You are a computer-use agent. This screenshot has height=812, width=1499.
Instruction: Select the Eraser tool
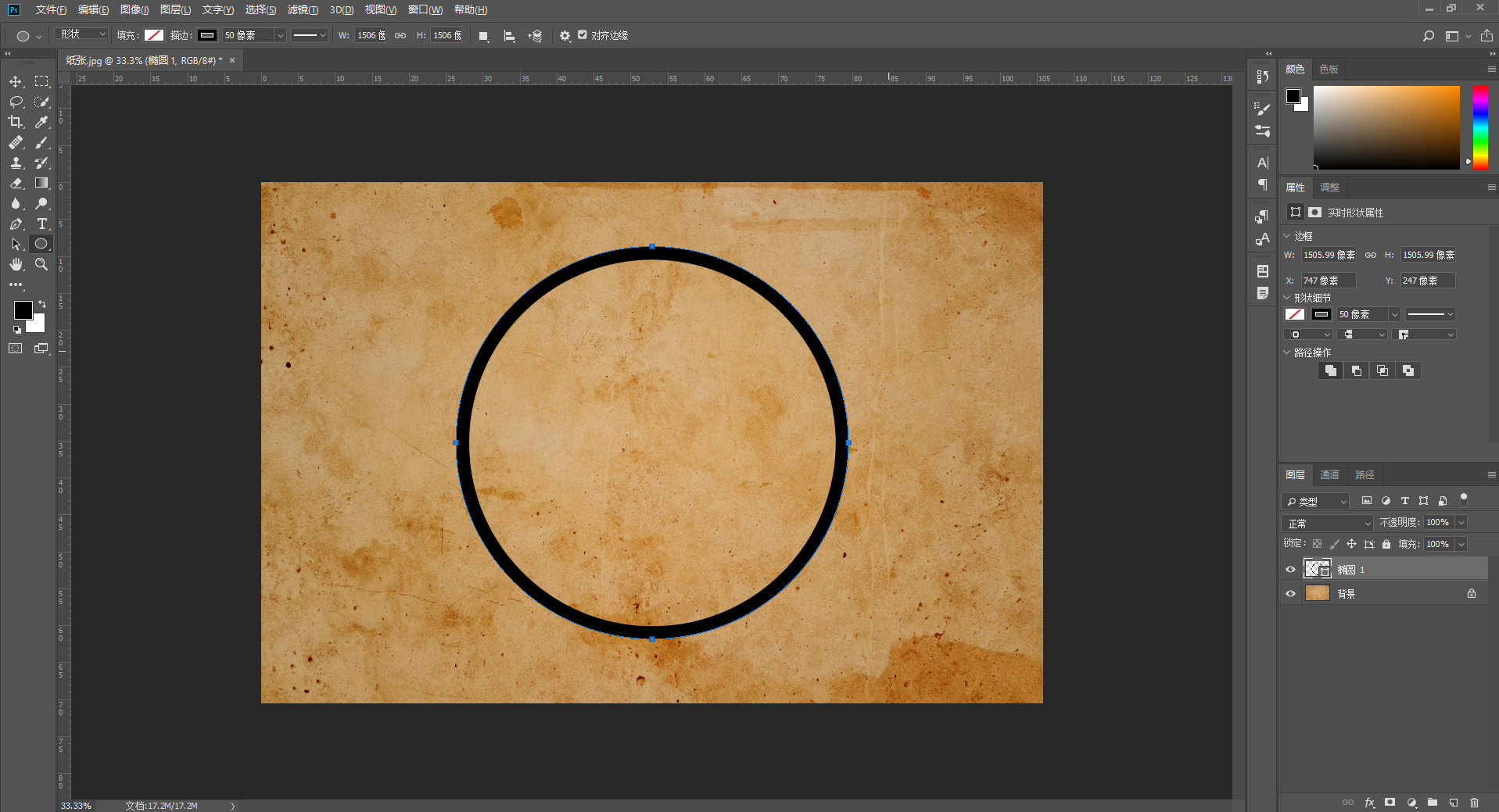16,183
